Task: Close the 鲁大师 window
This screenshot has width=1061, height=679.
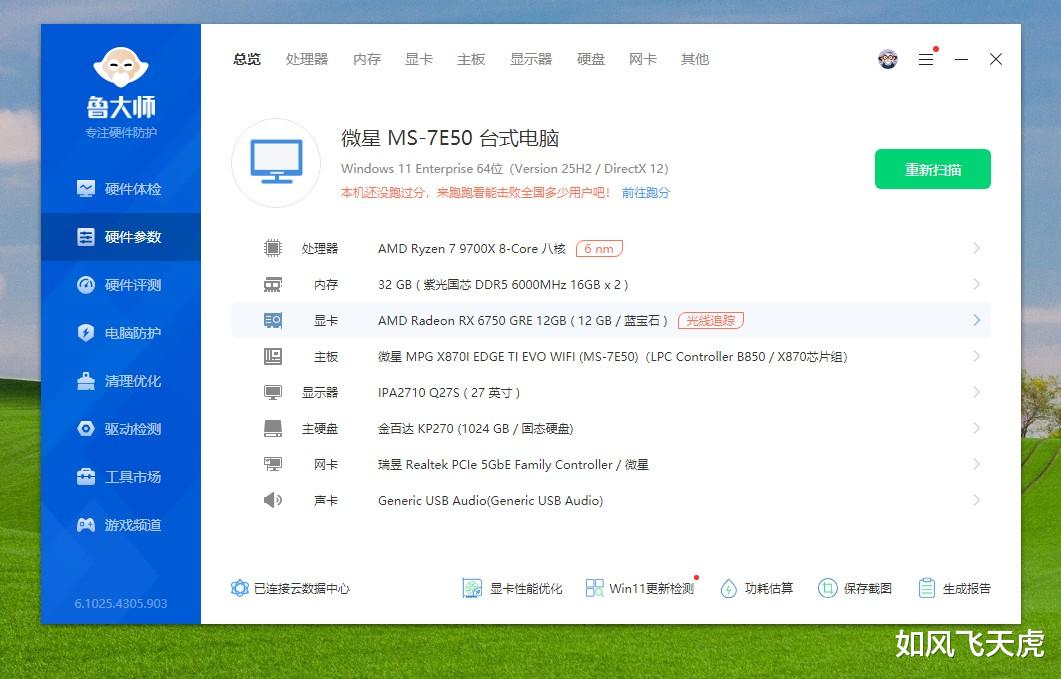Action: pyautogui.click(x=995, y=60)
